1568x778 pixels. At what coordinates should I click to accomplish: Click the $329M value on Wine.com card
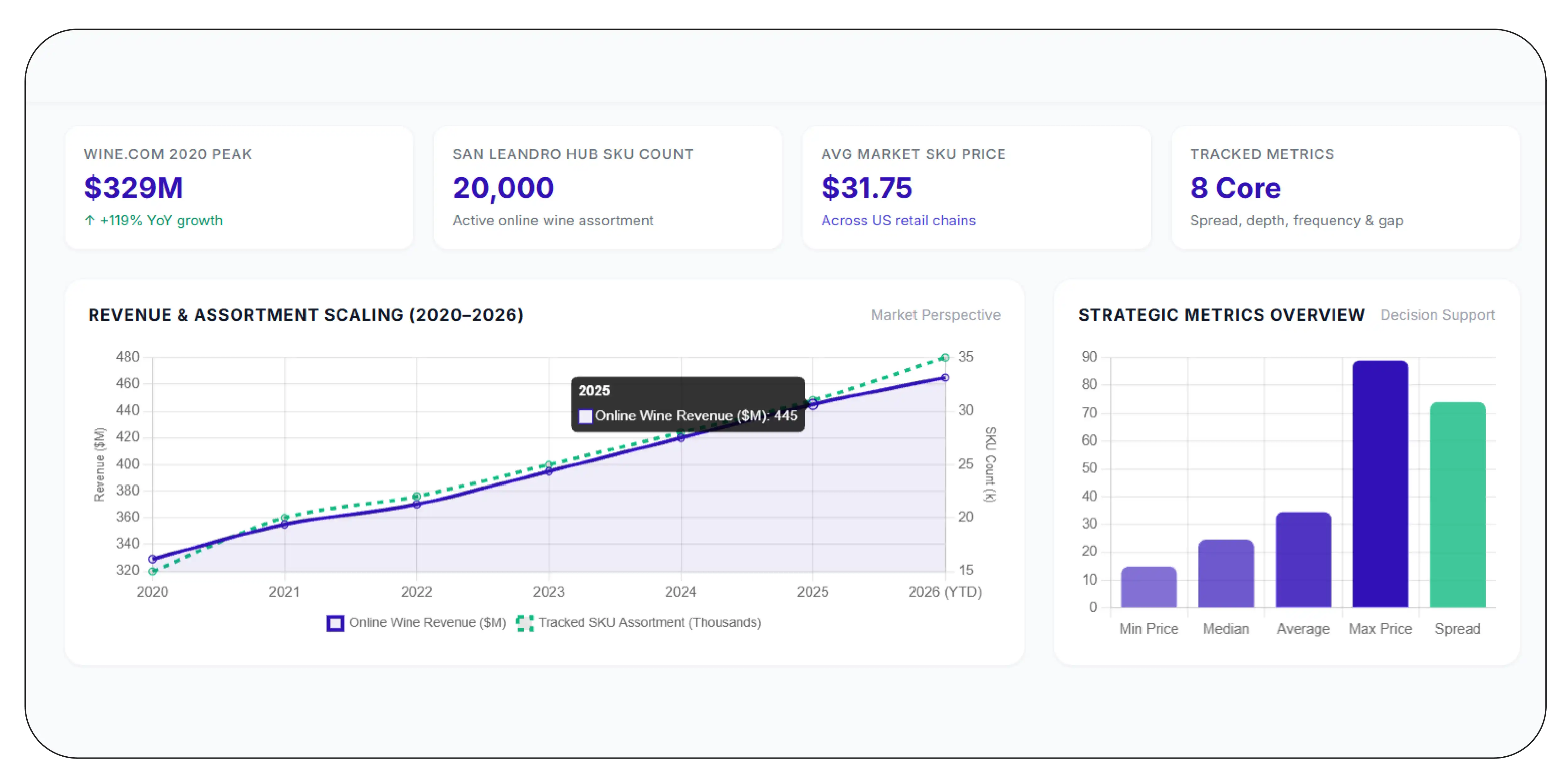coord(133,187)
